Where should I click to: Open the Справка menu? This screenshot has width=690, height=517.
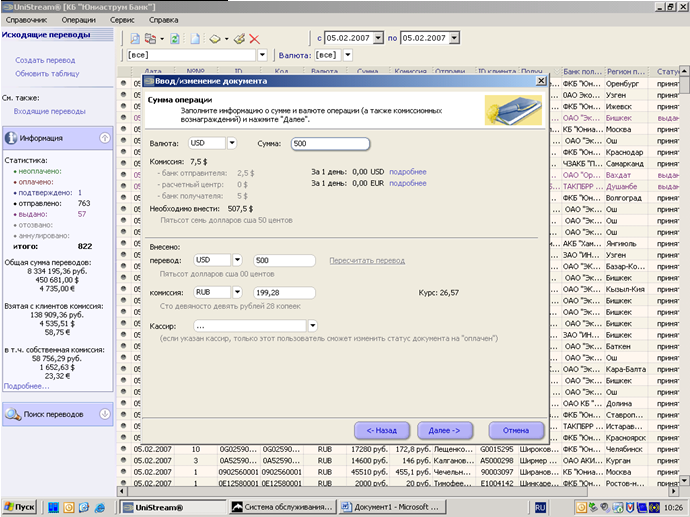coord(163,20)
